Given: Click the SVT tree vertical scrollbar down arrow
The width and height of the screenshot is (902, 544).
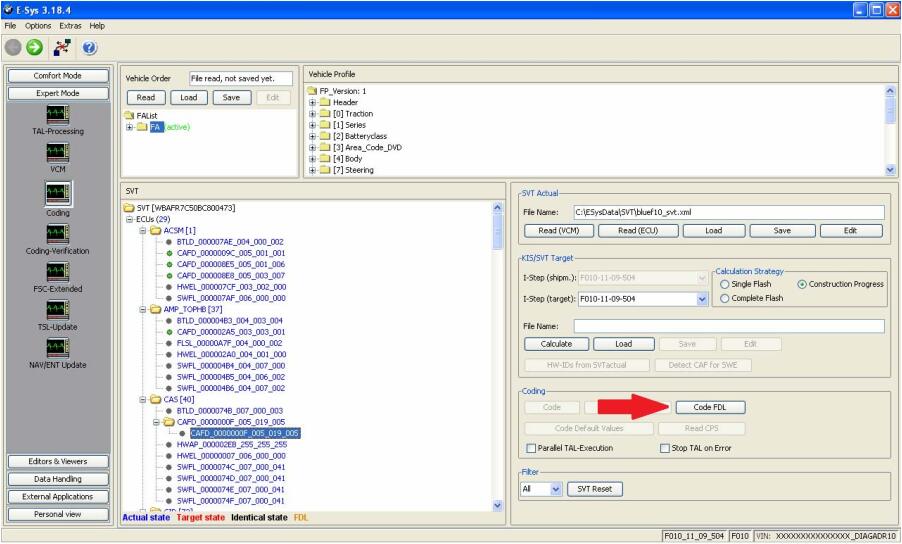Looking at the screenshot, I should [498, 505].
